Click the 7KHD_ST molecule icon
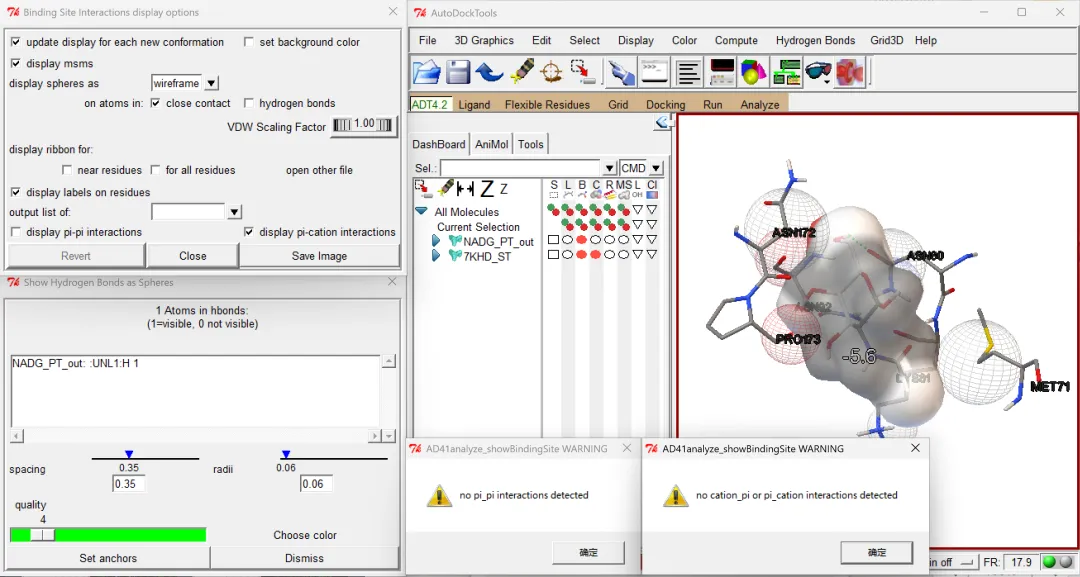1080x577 pixels. [x=455, y=255]
